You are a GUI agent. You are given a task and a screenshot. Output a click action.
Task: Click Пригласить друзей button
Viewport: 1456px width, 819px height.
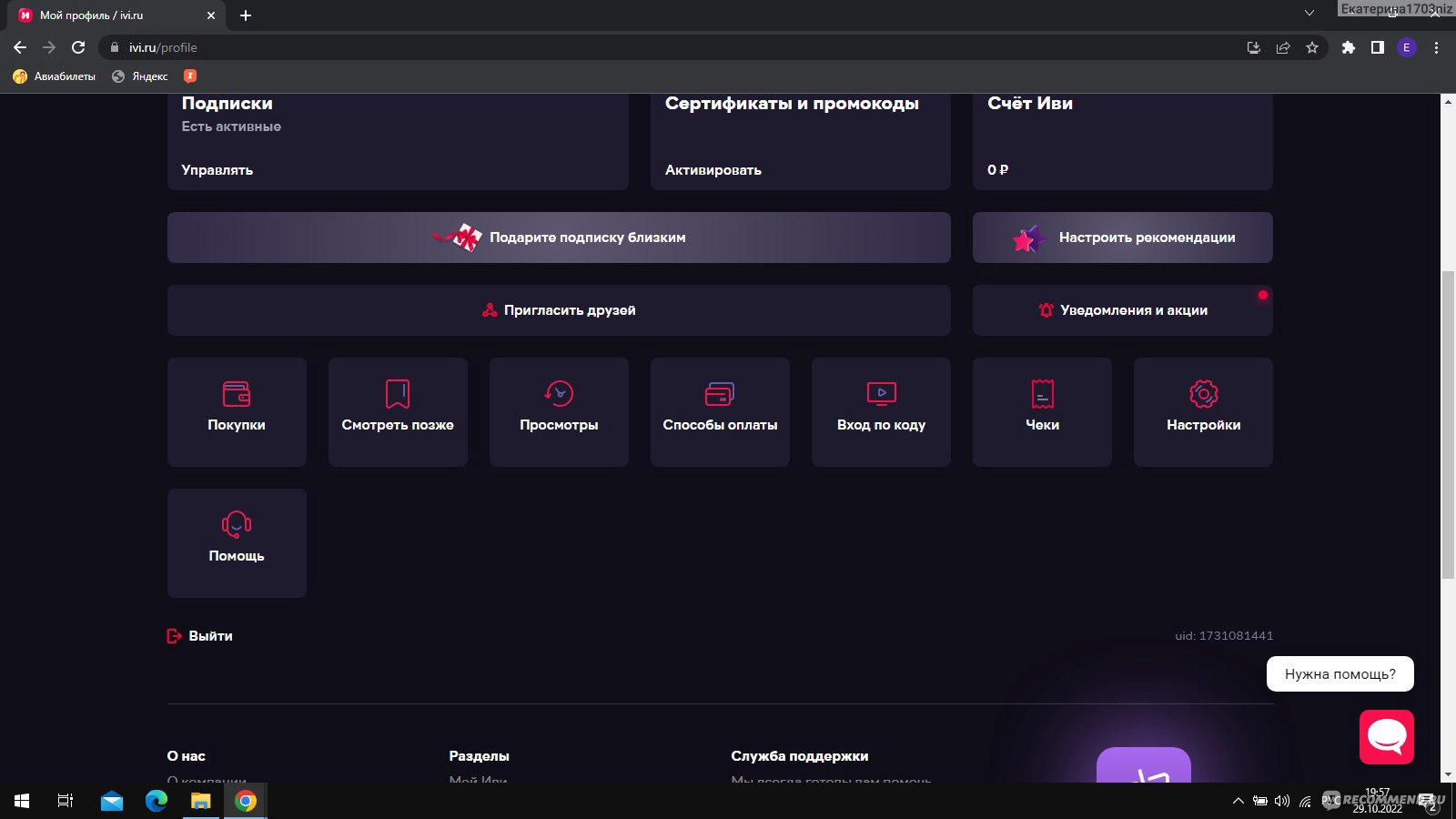(559, 310)
